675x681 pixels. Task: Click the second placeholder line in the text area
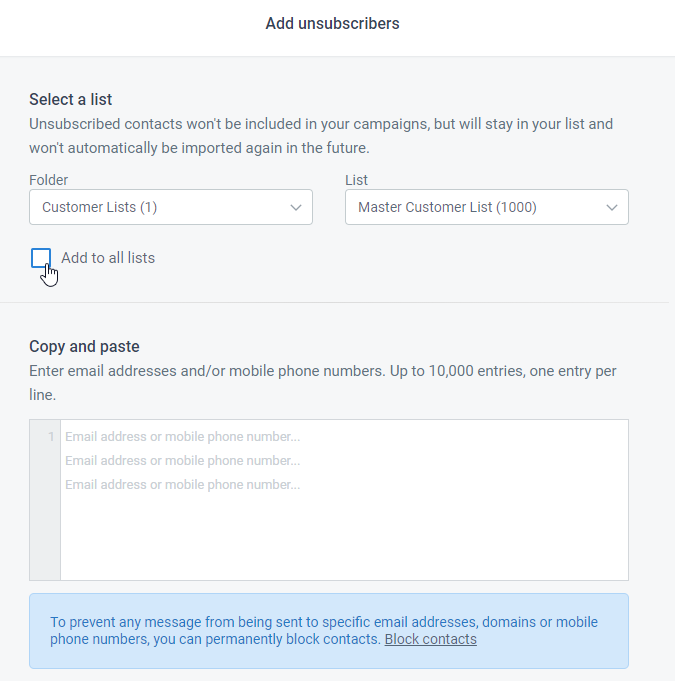click(x=182, y=460)
